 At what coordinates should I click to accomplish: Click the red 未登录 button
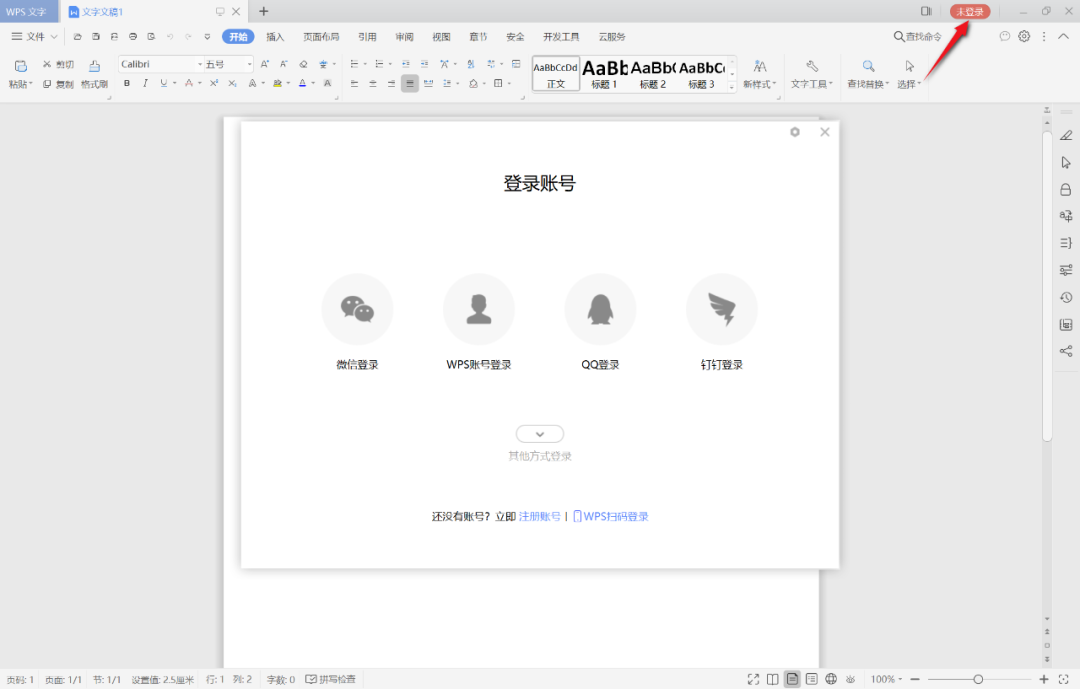[x=970, y=12]
